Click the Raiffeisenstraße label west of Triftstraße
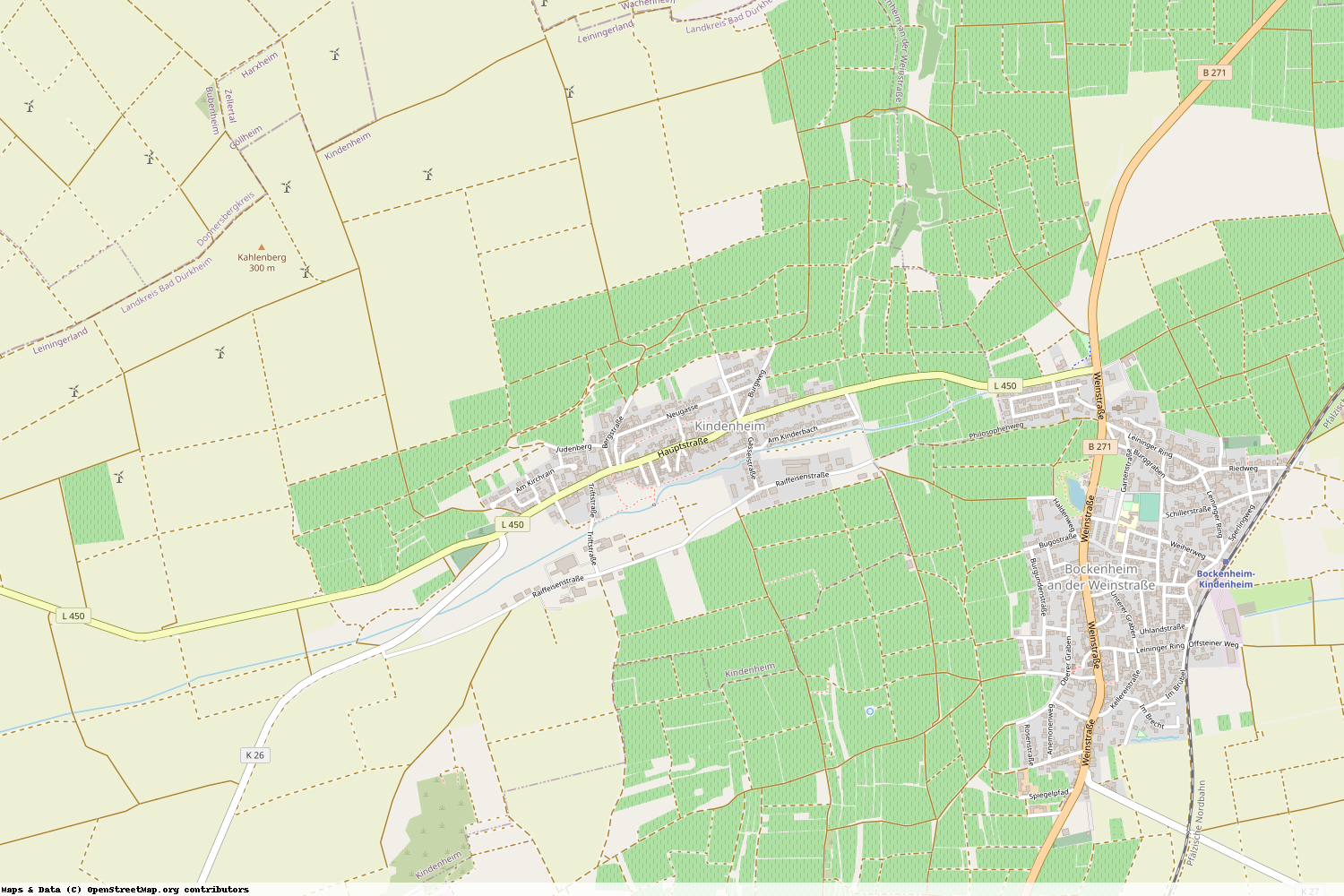Image resolution: width=1344 pixels, height=896 pixels. [x=558, y=587]
